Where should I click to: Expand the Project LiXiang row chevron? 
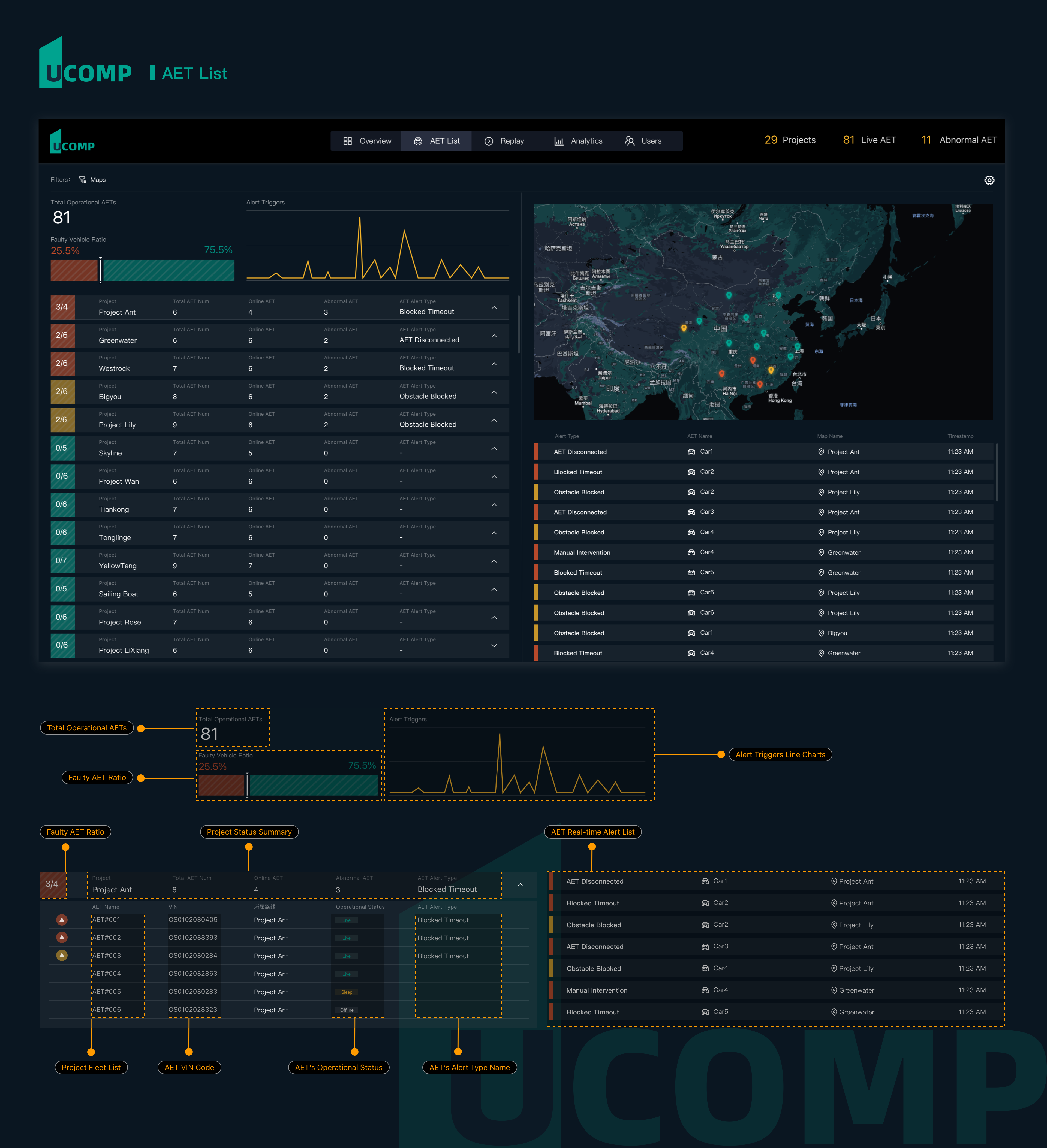(494, 645)
